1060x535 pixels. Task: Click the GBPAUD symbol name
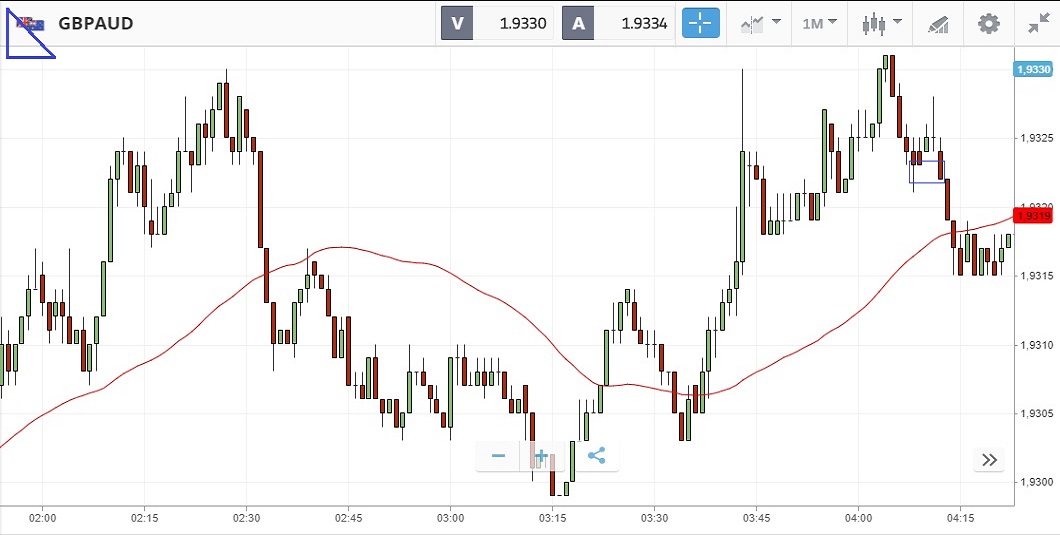pyautogui.click(x=96, y=23)
